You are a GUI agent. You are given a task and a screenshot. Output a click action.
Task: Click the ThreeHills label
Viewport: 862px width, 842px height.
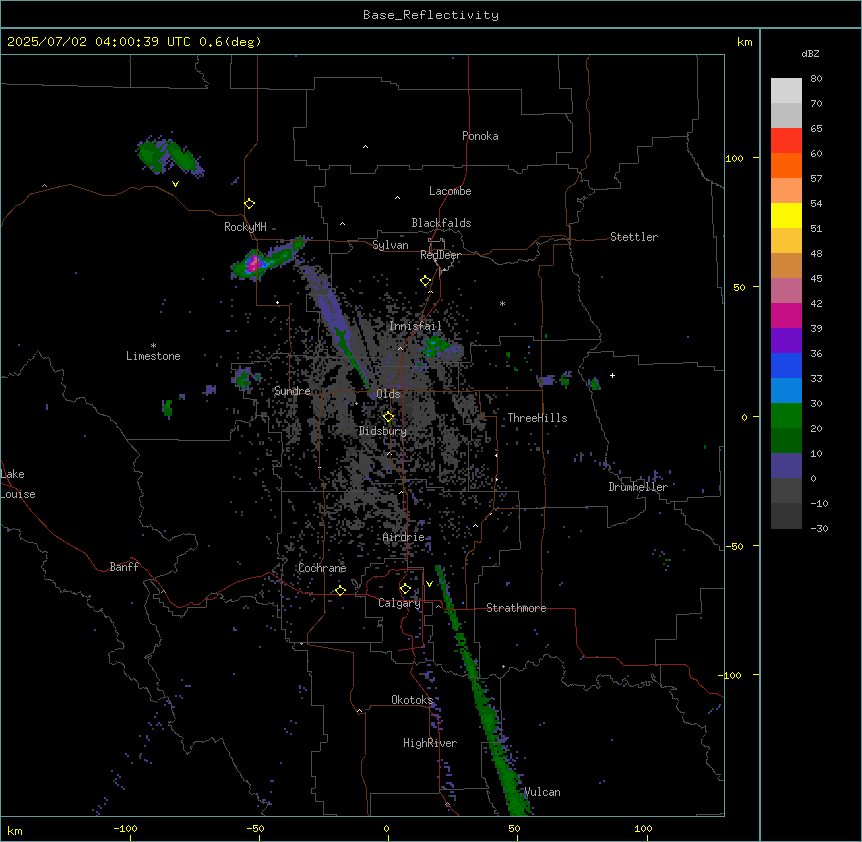pyautogui.click(x=537, y=418)
